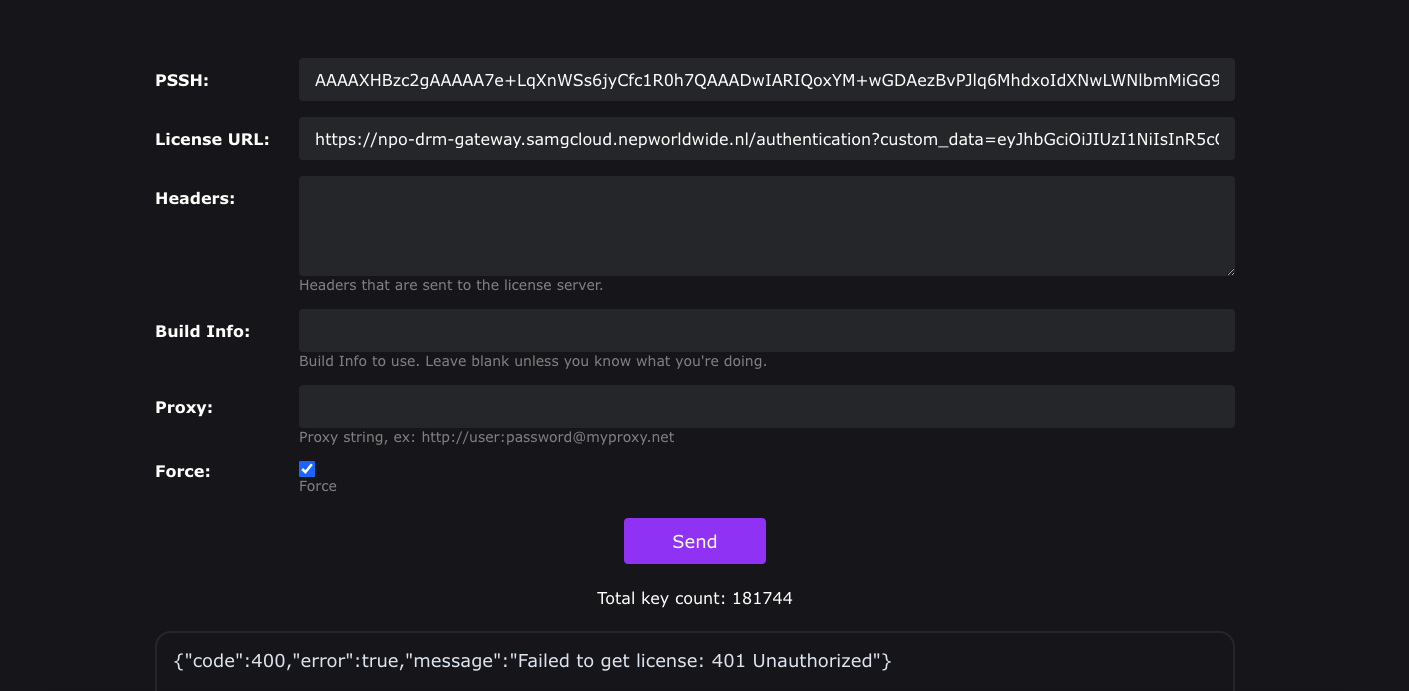The height and width of the screenshot is (691, 1409).
Task: Click the bold "Force:" label
Action: click(183, 472)
